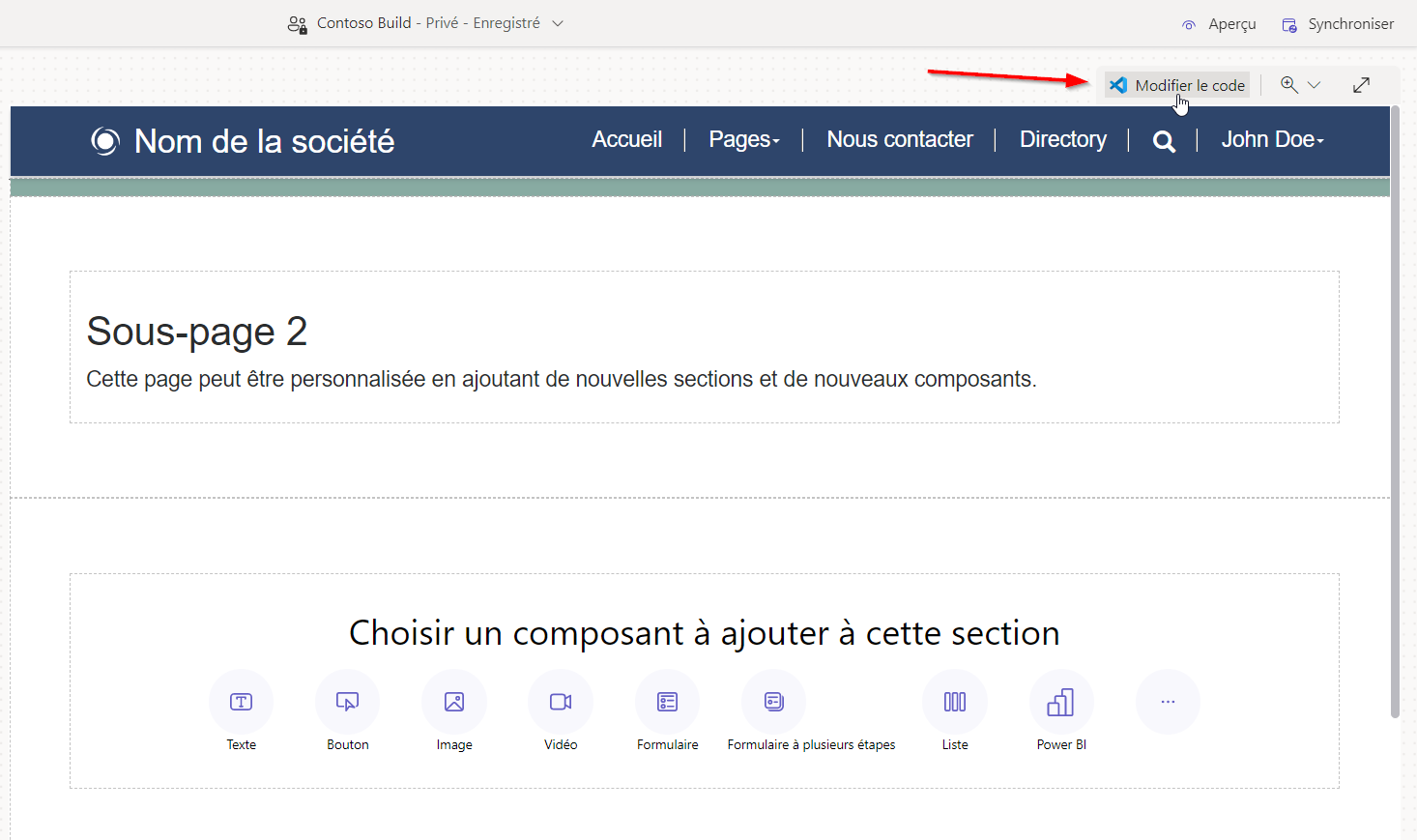Expand the zoom level dropdown chevron
This screenshot has height=840, width=1417.
coord(1315,85)
